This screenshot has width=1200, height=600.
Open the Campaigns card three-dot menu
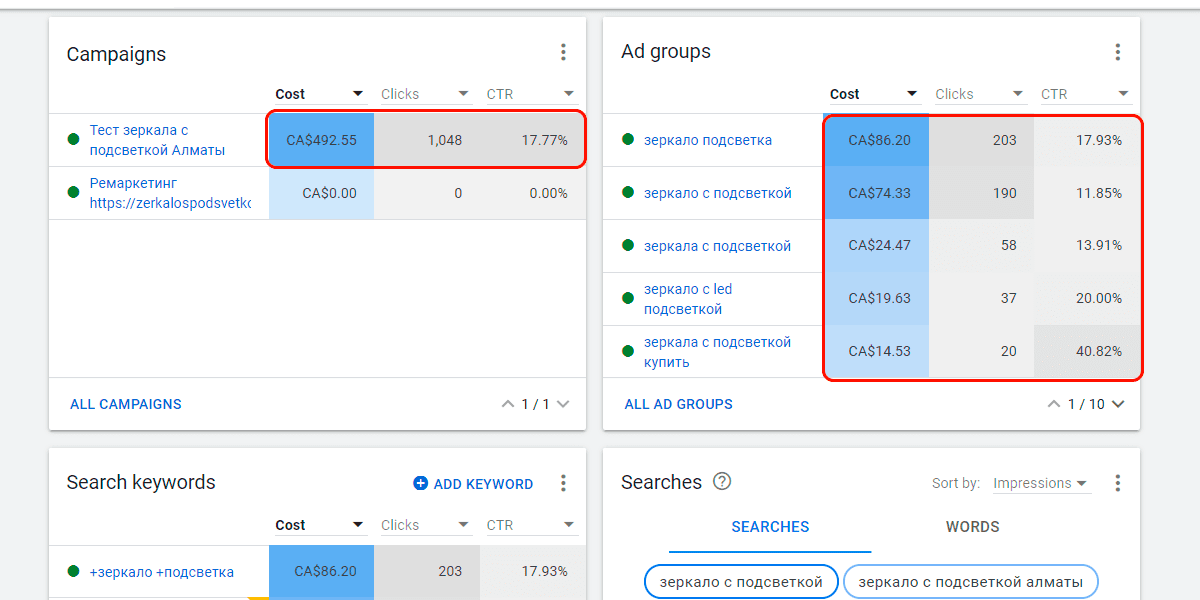tap(563, 53)
